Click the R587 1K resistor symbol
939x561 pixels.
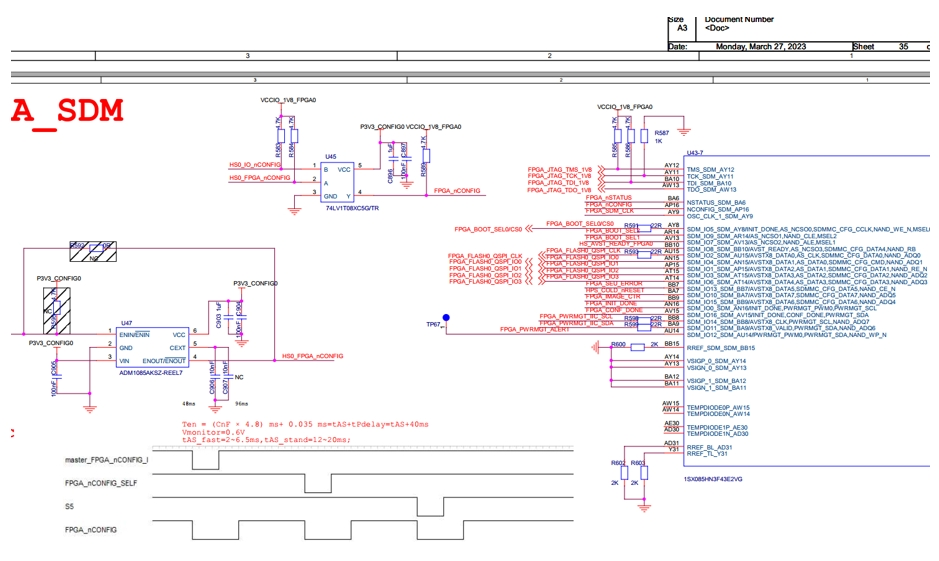[644, 137]
